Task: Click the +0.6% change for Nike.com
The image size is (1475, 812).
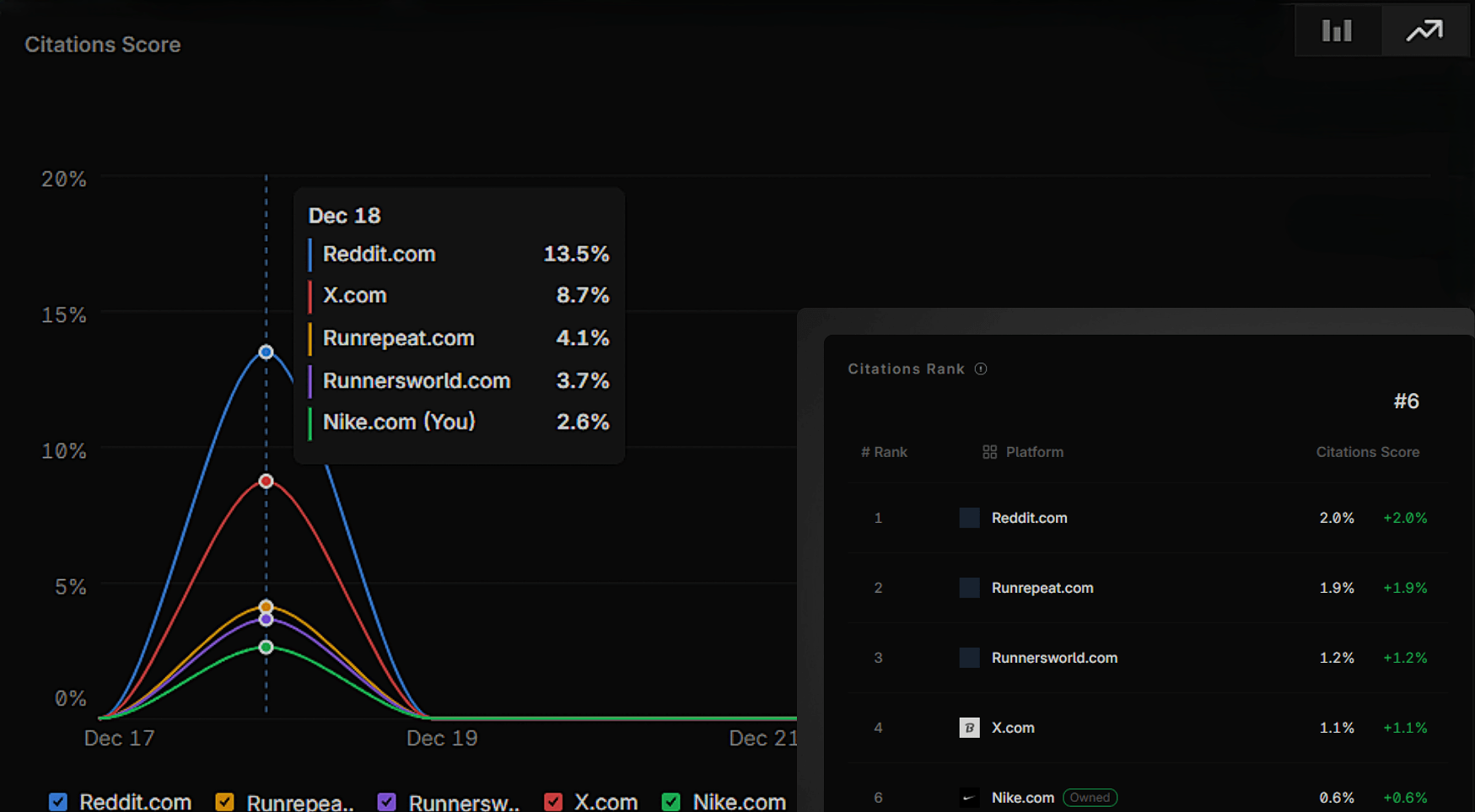Action: click(1405, 798)
